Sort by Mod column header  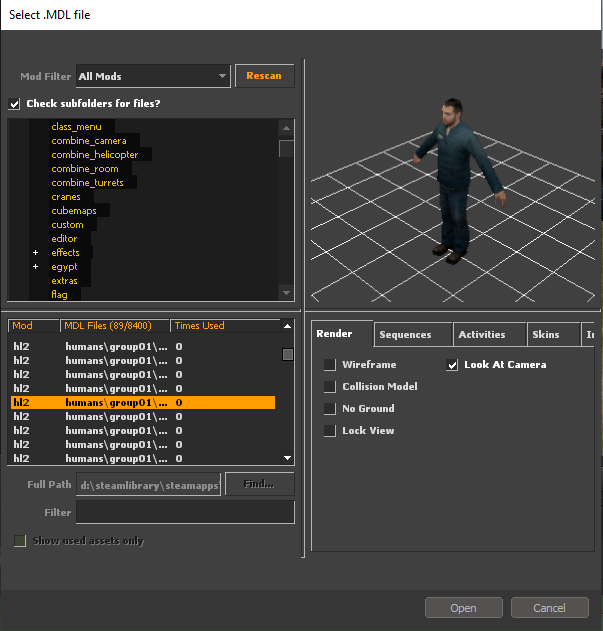pos(33,326)
